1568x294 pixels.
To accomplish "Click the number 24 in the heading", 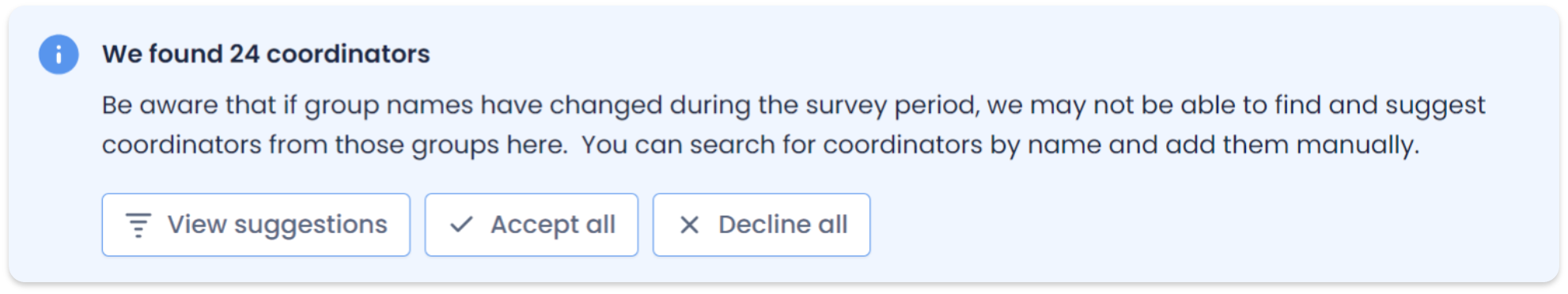I will (244, 54).
